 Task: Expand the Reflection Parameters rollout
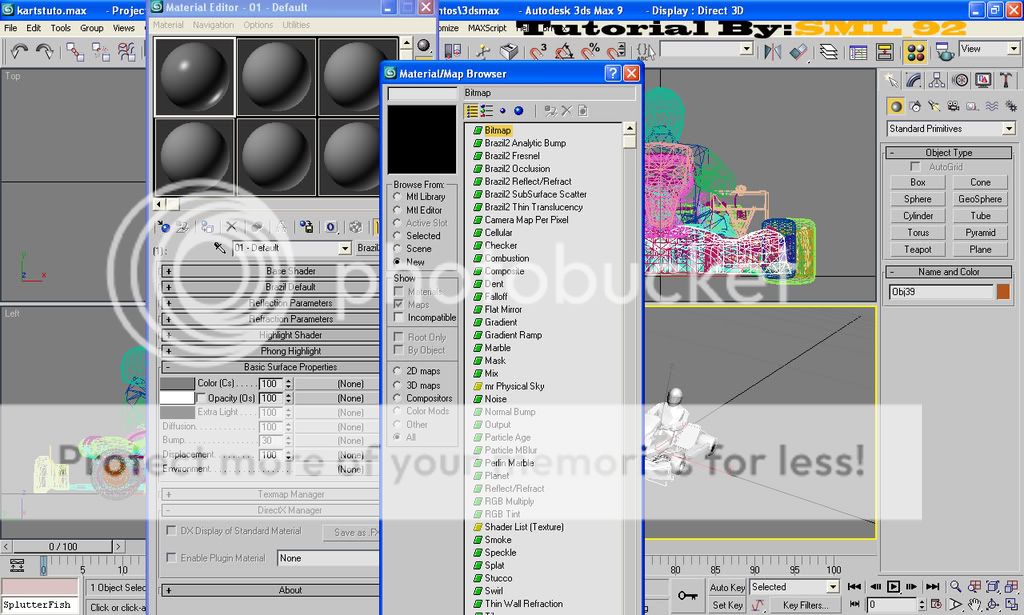[x=270, y=302]
